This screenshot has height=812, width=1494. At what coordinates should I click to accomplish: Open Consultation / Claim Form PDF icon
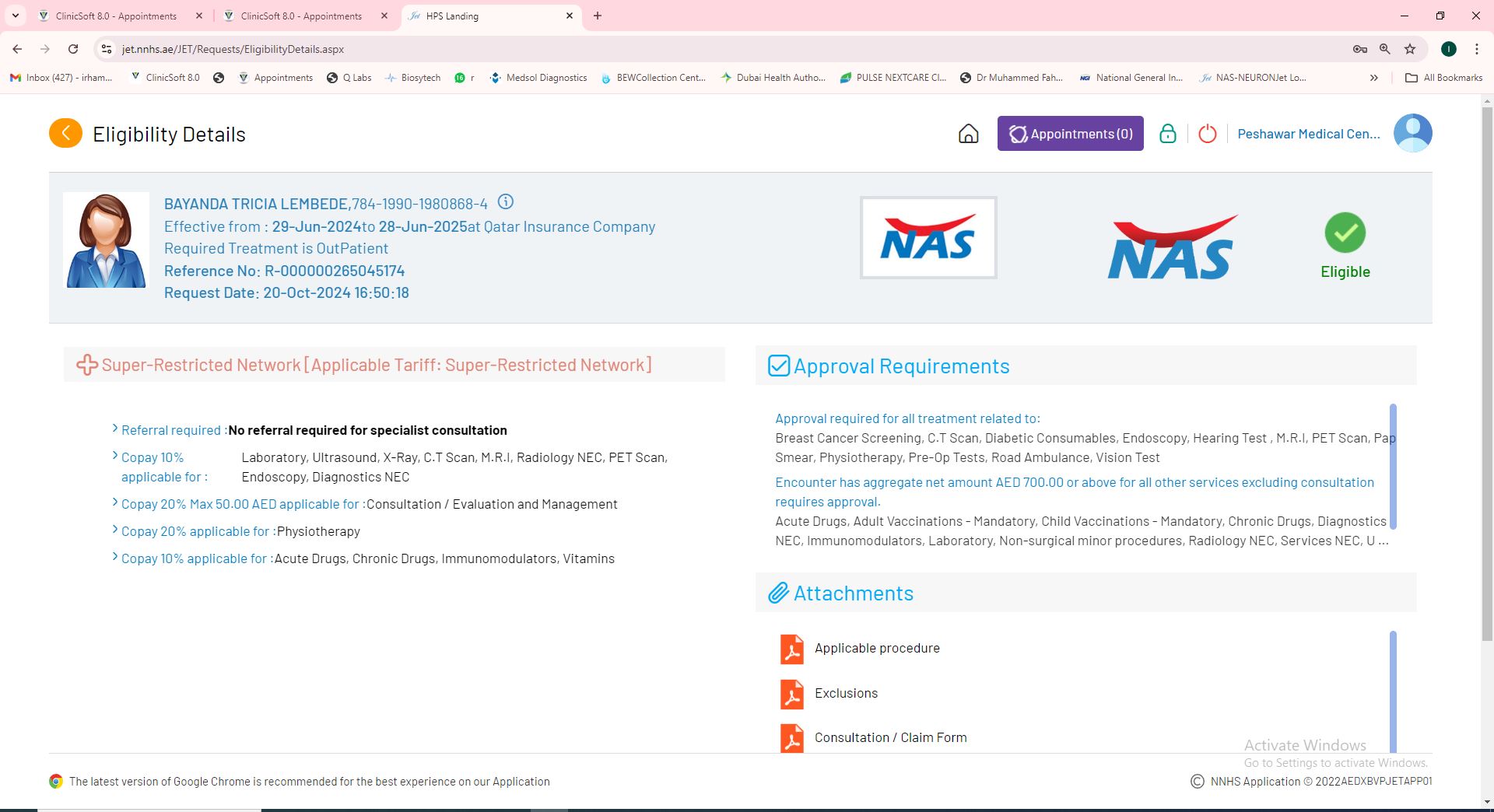pos(792,738)
